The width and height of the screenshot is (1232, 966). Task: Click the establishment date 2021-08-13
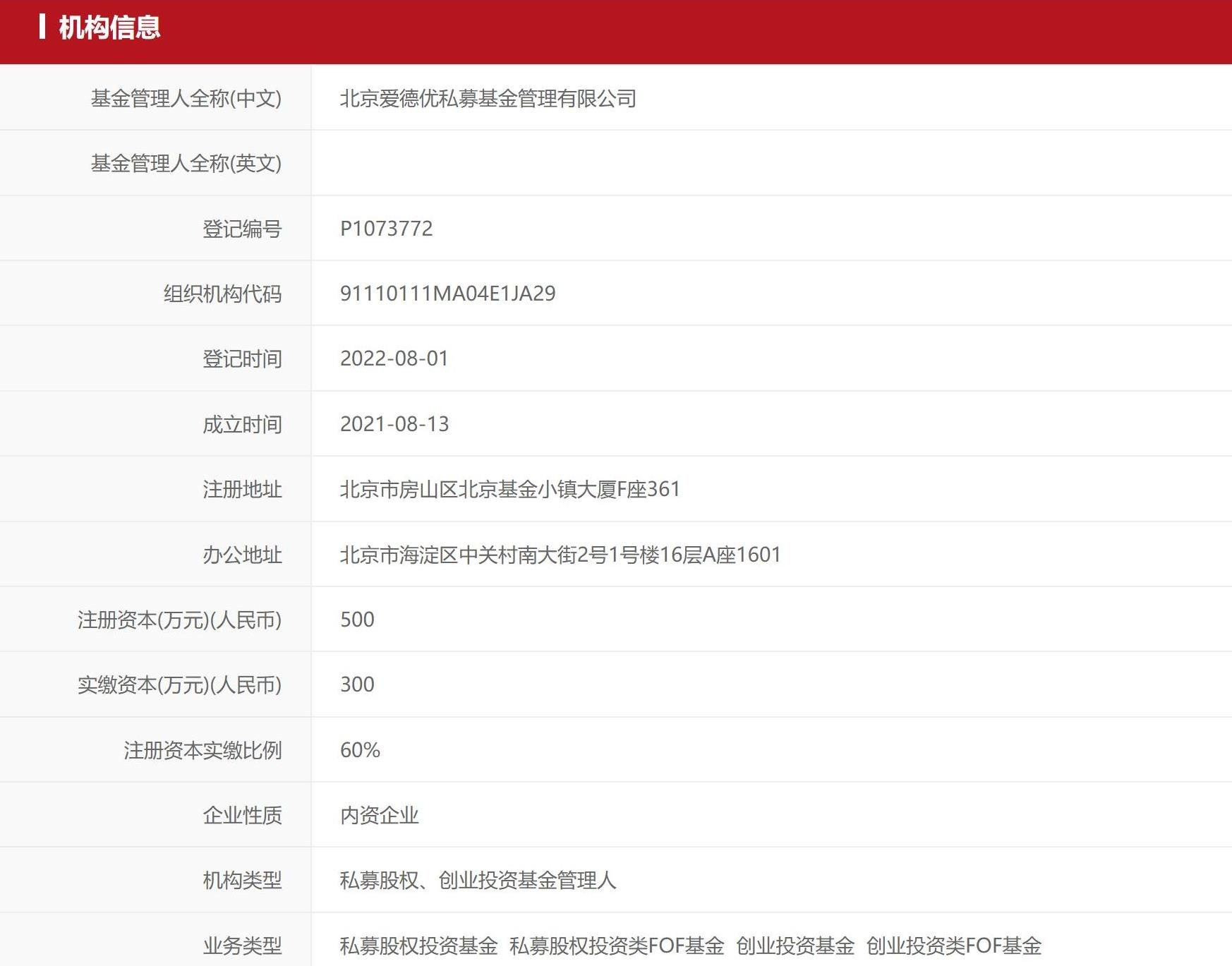click(394, 424)
